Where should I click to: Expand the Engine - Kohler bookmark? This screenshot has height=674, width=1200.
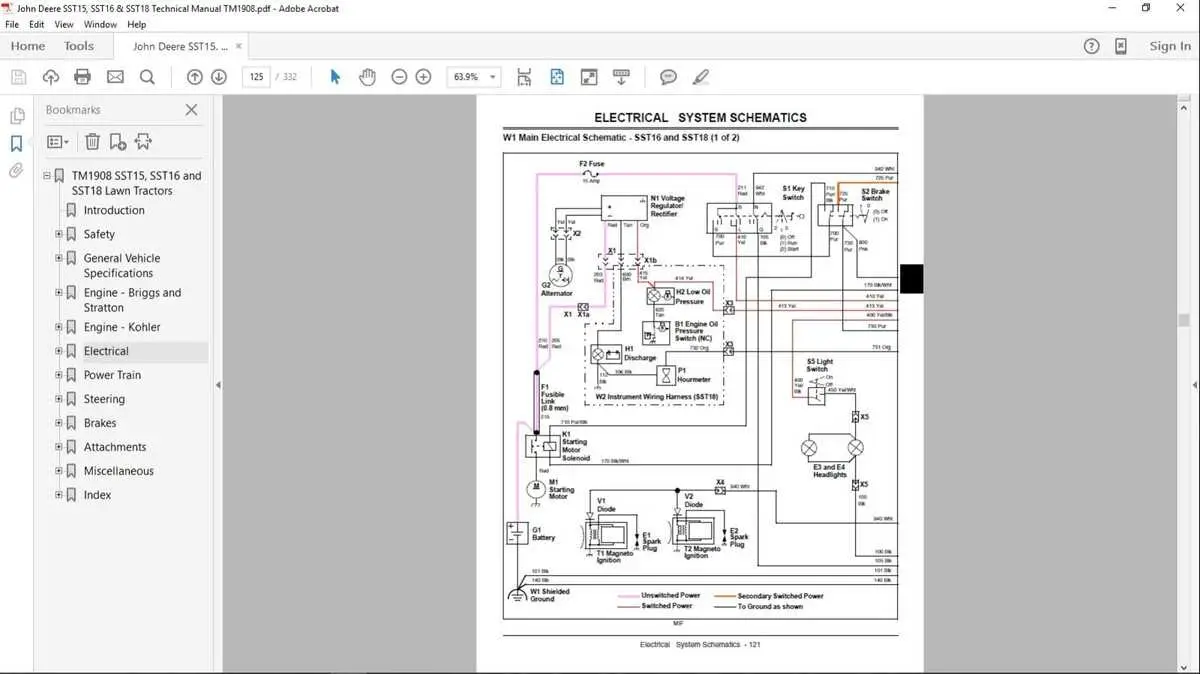59,327
